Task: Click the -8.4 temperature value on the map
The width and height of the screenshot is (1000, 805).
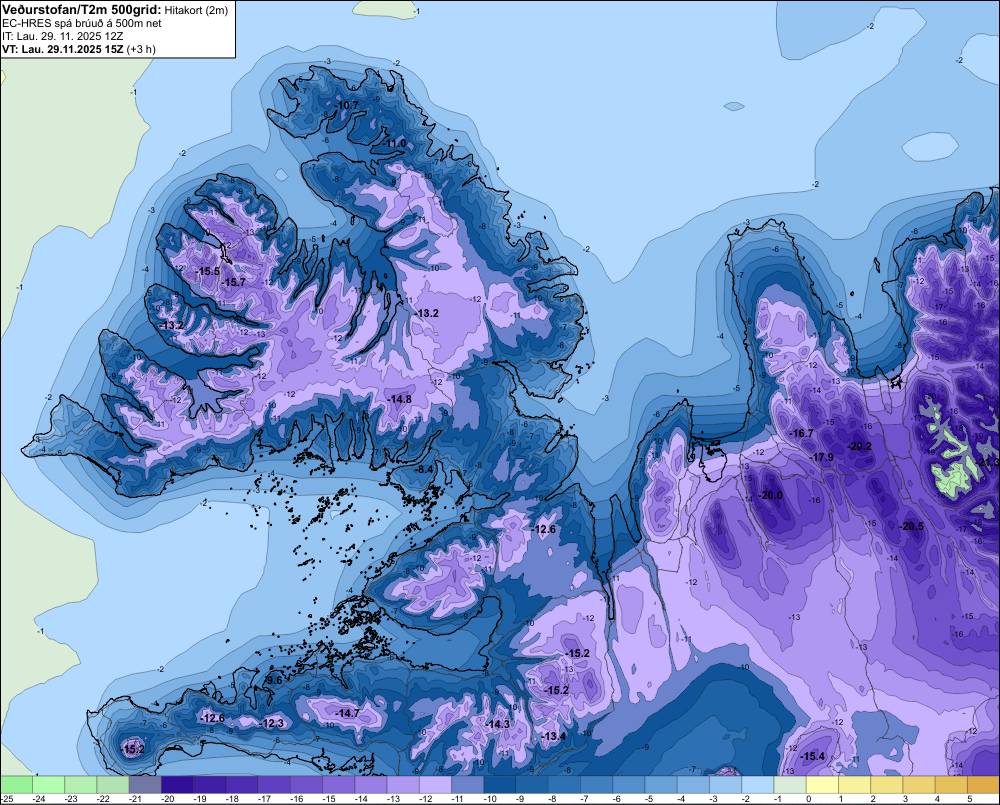Action: tap(425, 469)
